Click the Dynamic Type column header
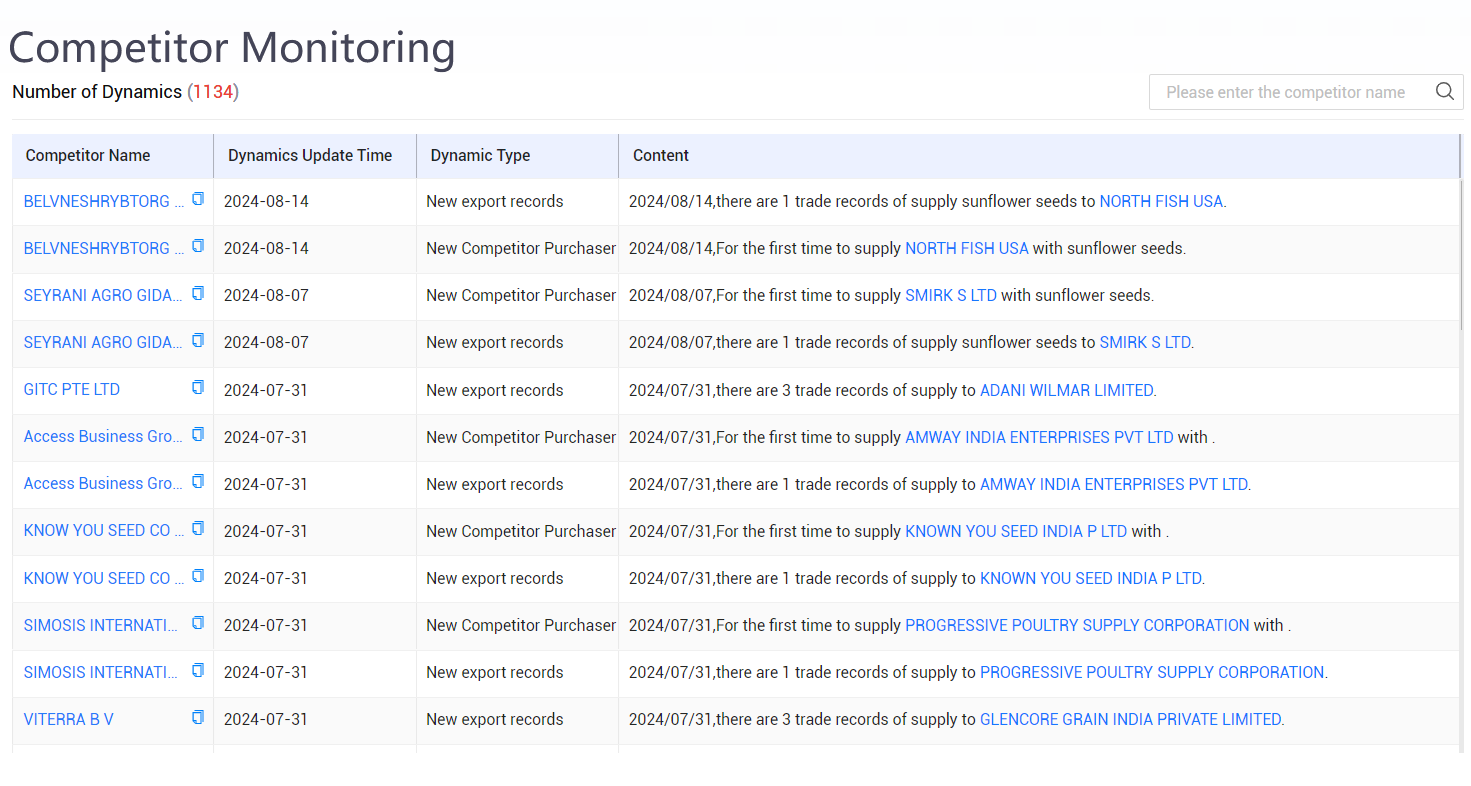Viewport: 1471px width, 786px height. [517, 156]
